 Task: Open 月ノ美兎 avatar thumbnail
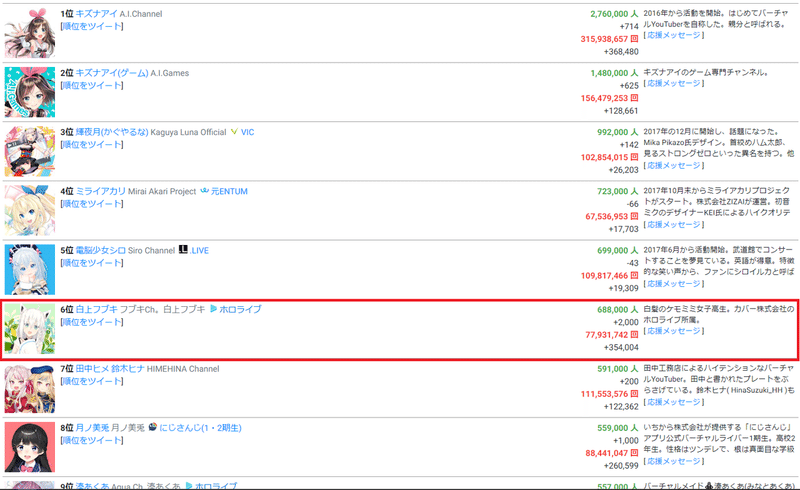[30, 447]
